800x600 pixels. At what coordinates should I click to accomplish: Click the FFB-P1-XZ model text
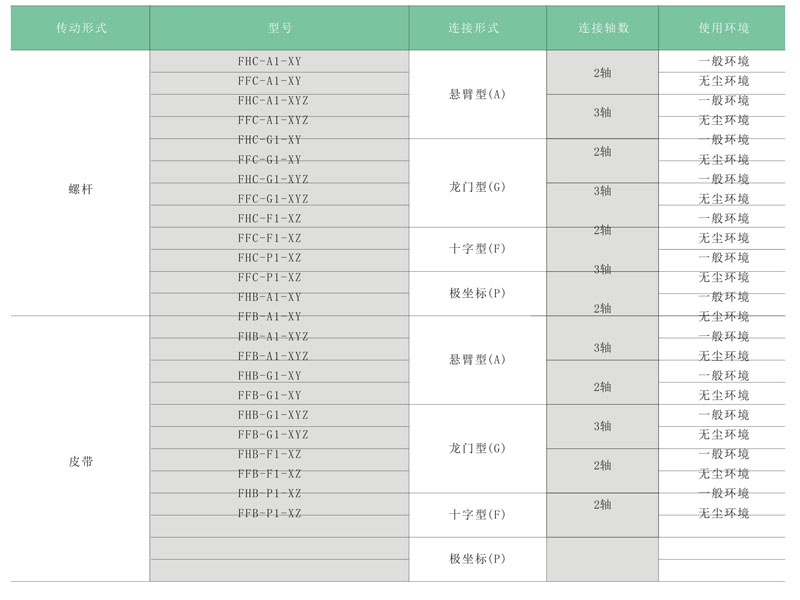tap(269, 513)
